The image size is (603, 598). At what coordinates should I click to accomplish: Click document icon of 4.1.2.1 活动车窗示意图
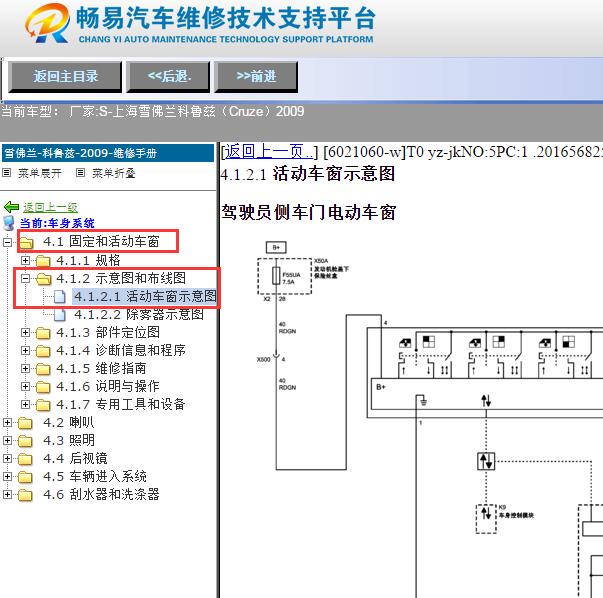pyautogui.click(x=60, y=297)
